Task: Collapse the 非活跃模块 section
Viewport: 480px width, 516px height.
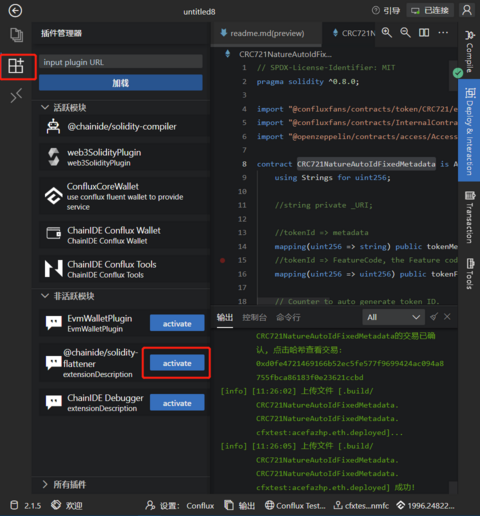Action: [67, 296]
